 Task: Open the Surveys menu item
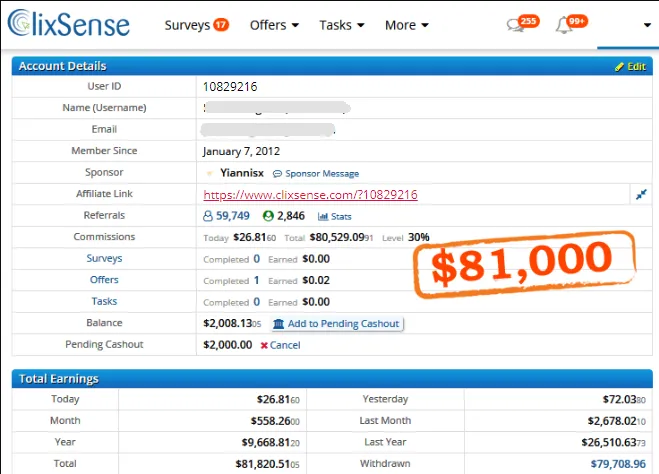tap(187, 25)
